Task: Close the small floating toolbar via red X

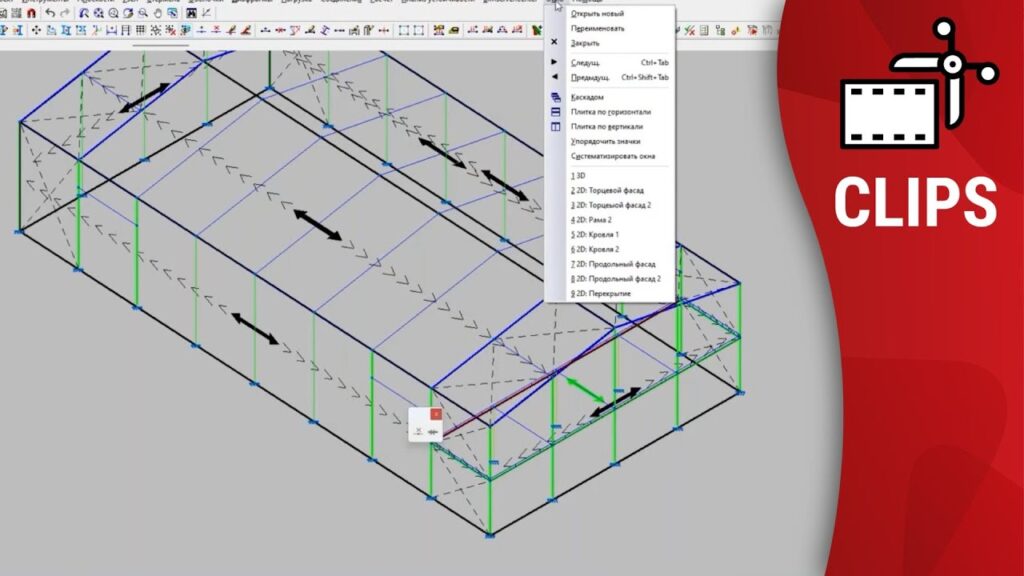Action: coord(435,414)
